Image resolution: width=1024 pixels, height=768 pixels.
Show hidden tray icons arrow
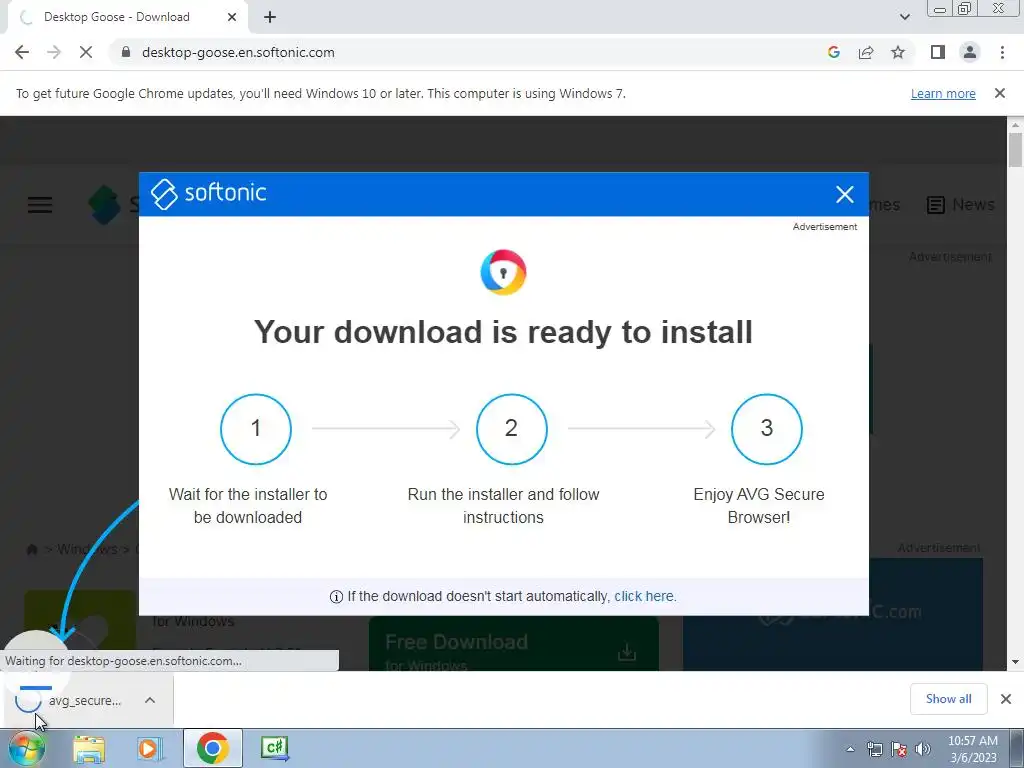(850, 750)
